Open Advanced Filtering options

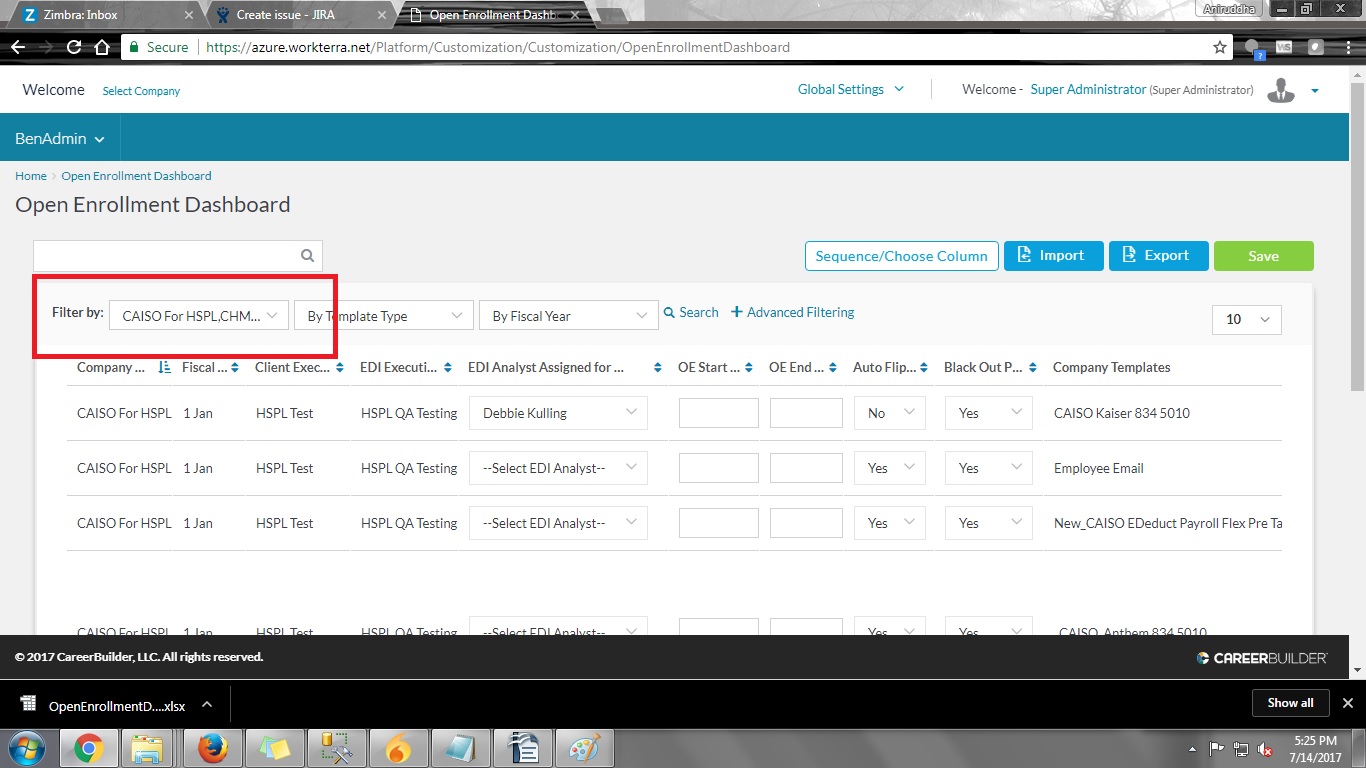pos(793,312)
